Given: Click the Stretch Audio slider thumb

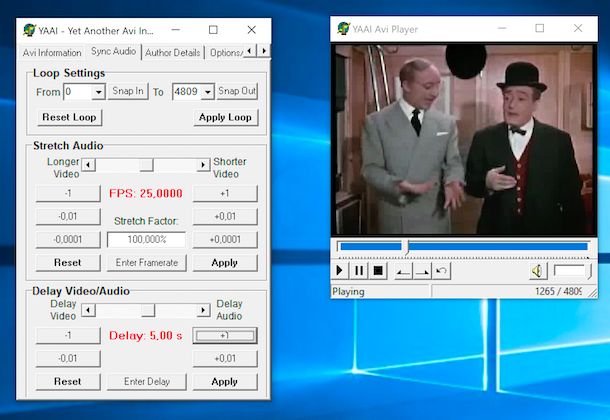Looking at the screenshot, I should (147, 165).
